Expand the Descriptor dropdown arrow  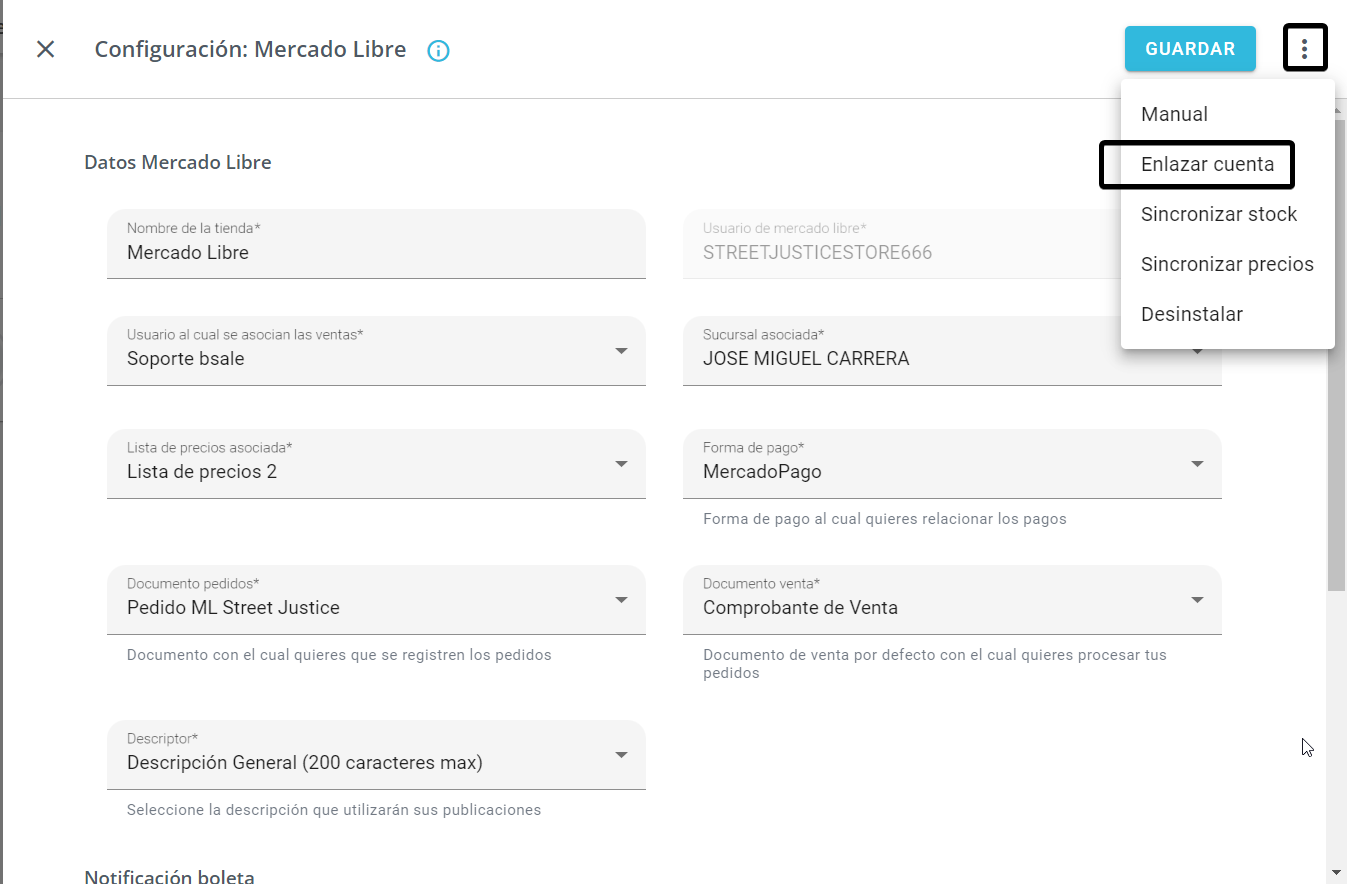(x=621, y=755)
